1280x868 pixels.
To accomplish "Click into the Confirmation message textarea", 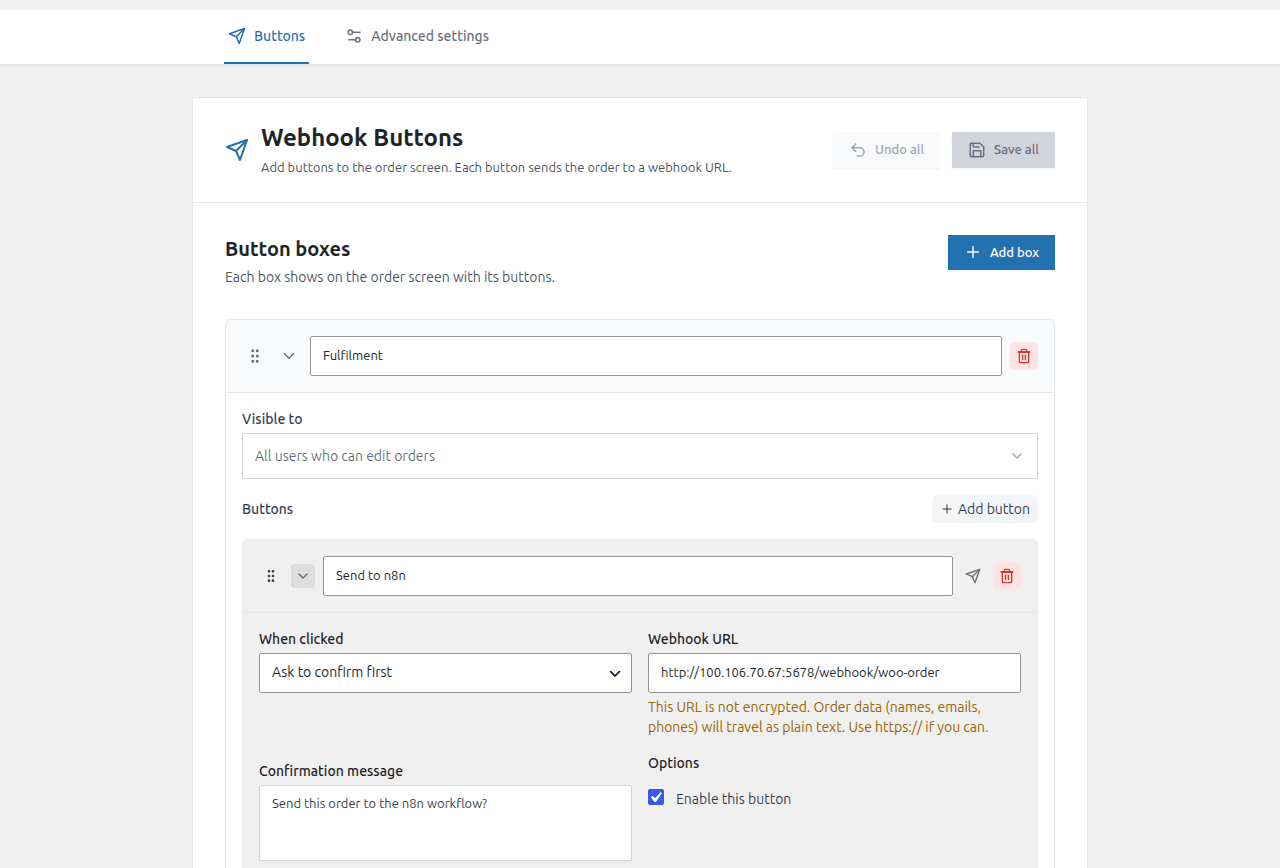I will pyautogui.click(x=445, y=823).
